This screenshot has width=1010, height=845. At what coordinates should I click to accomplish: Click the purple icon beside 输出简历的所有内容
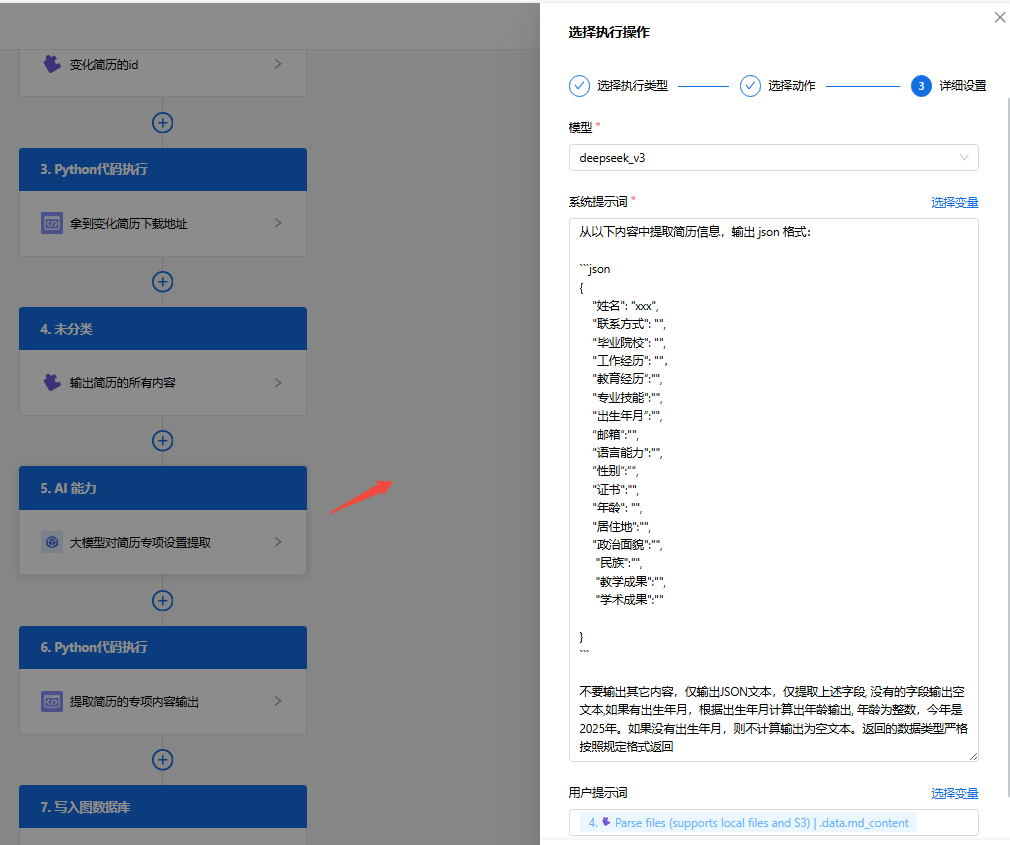pyautogui.click(x=52, y=382)
